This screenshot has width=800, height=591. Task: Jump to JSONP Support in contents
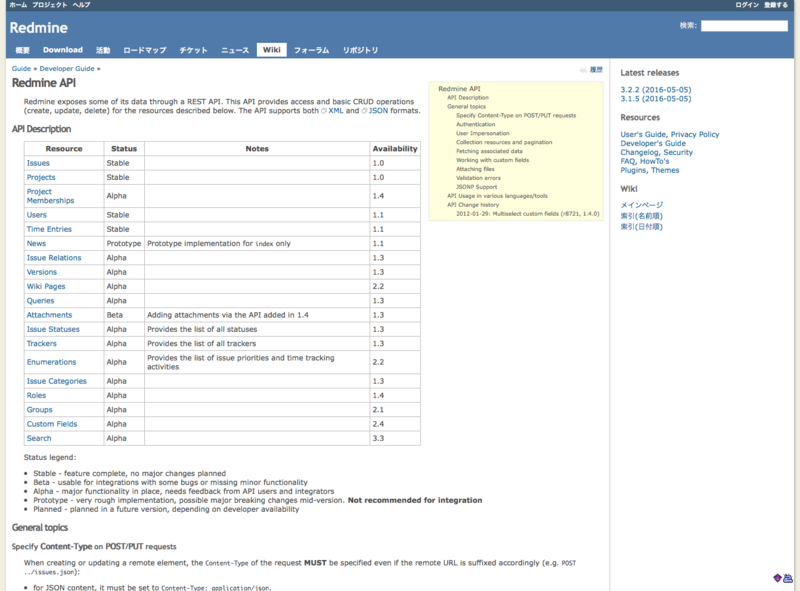[477, 187]
